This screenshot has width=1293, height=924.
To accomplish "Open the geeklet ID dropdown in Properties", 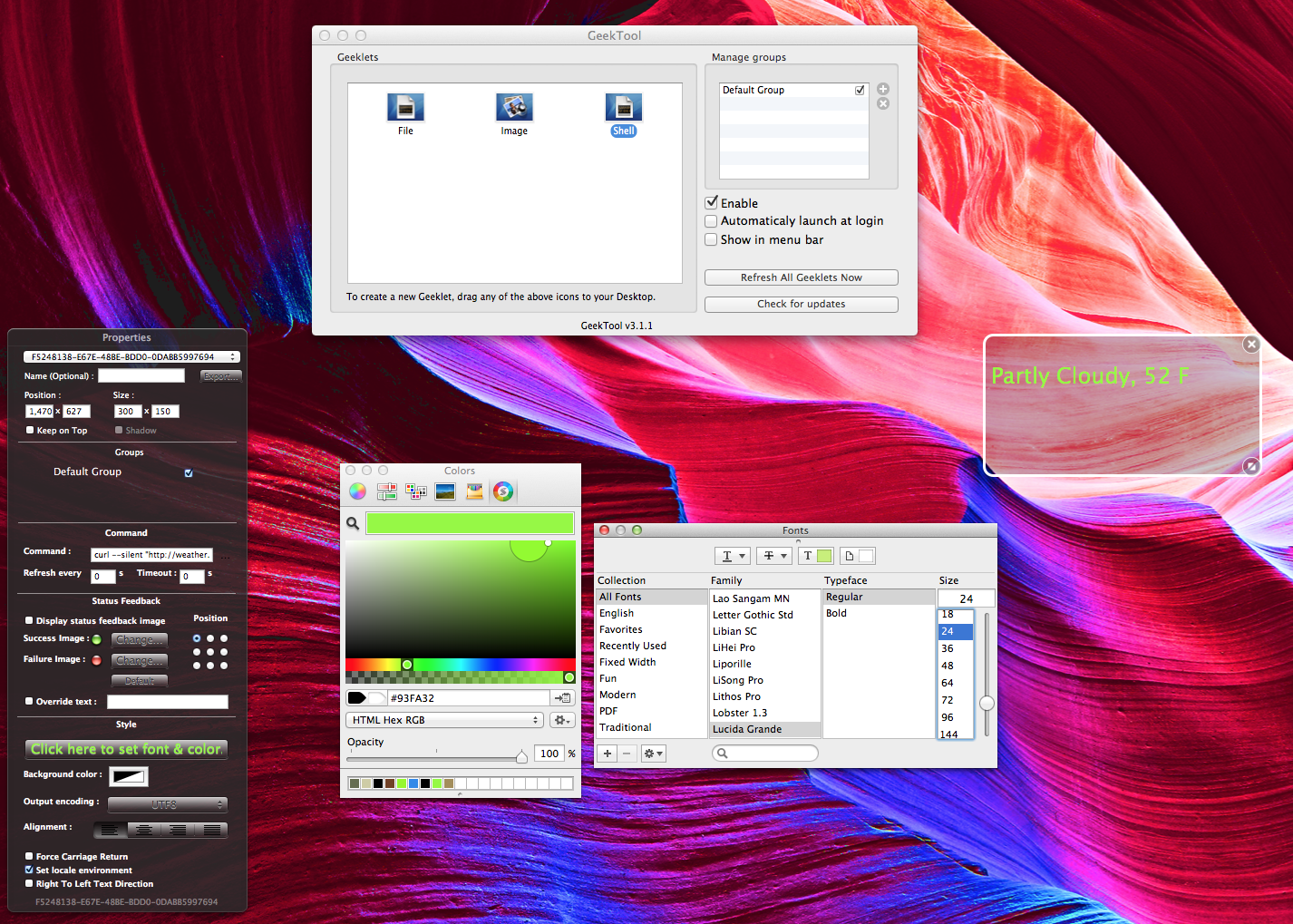I will pyautogui.click(x=131, y=357).
